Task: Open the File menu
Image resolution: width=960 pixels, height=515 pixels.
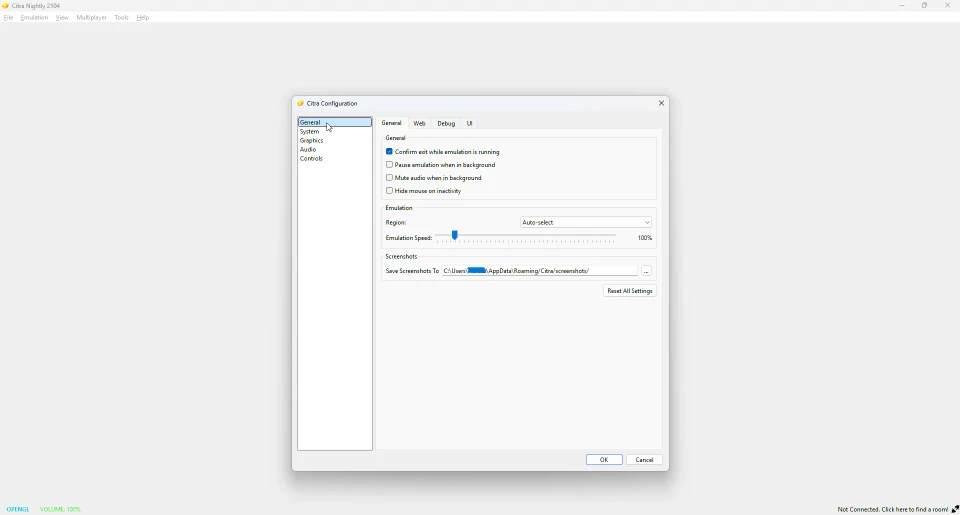Action: pyautogui.click(x=9, y=18)
